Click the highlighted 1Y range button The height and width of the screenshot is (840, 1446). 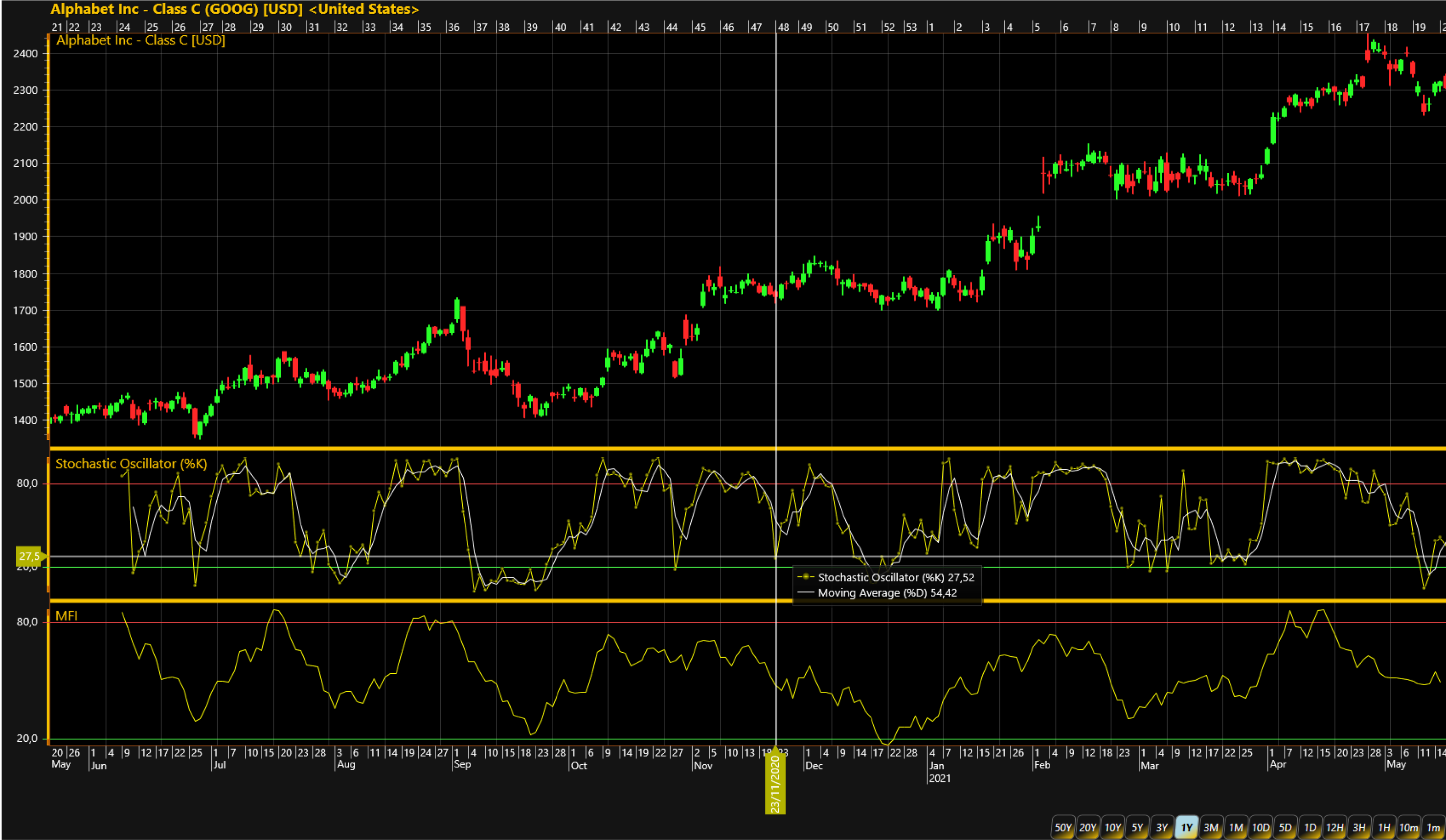point(1187,827)
